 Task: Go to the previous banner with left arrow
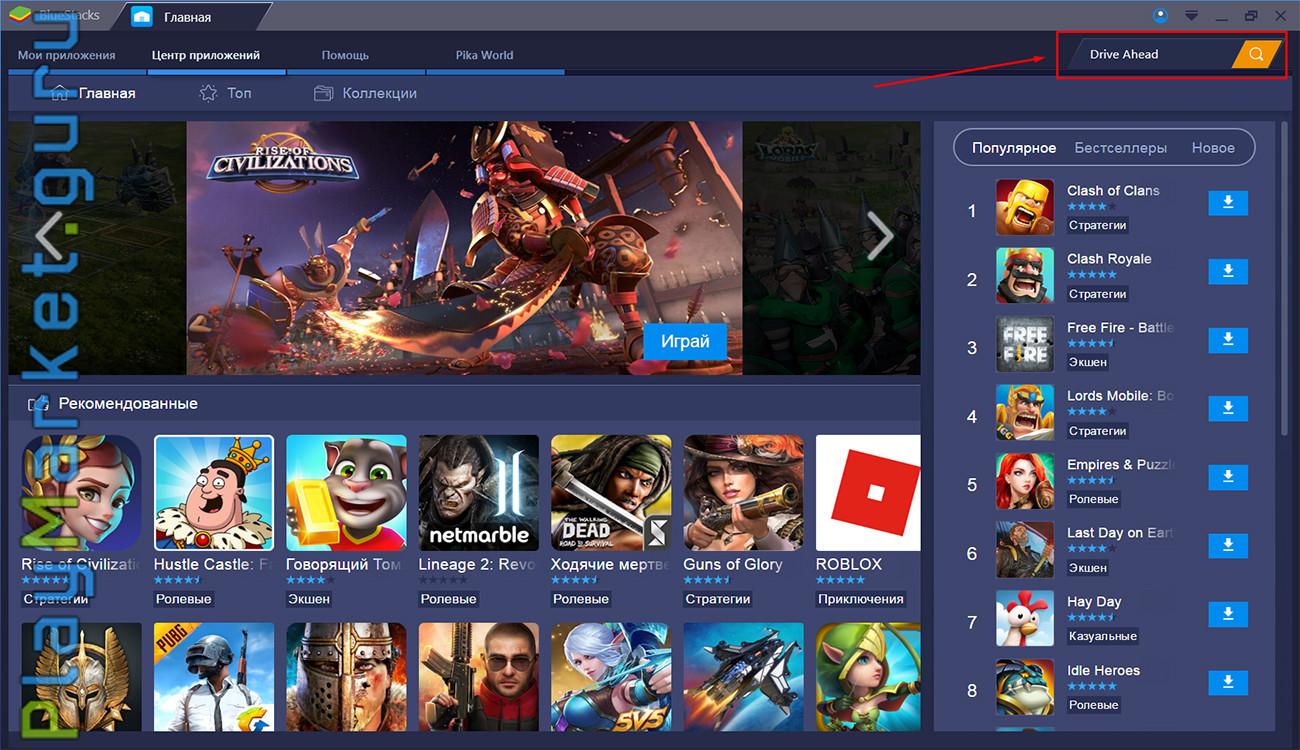(x=50, y=237)
